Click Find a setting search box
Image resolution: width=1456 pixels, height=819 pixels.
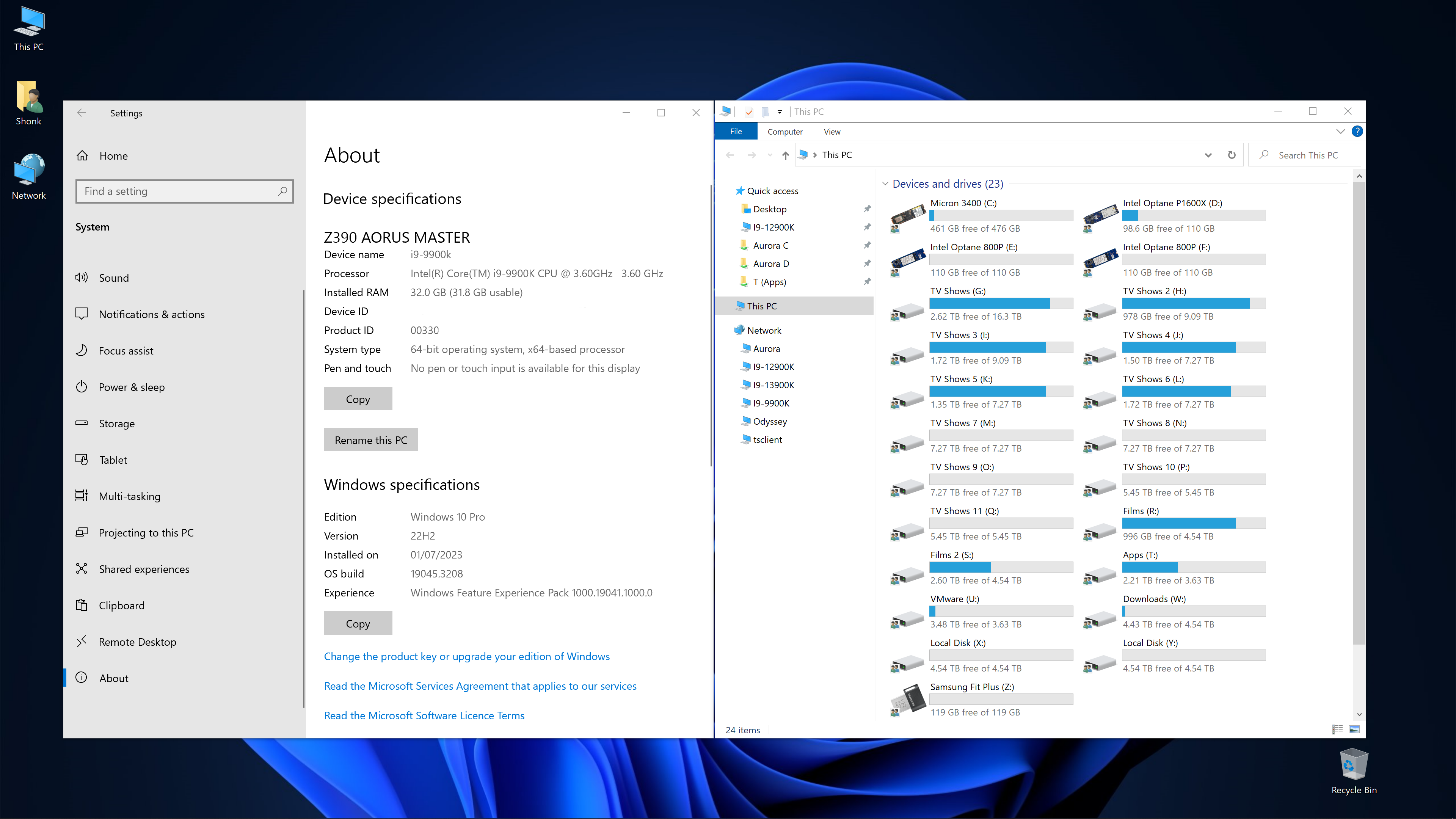point(184,191)
